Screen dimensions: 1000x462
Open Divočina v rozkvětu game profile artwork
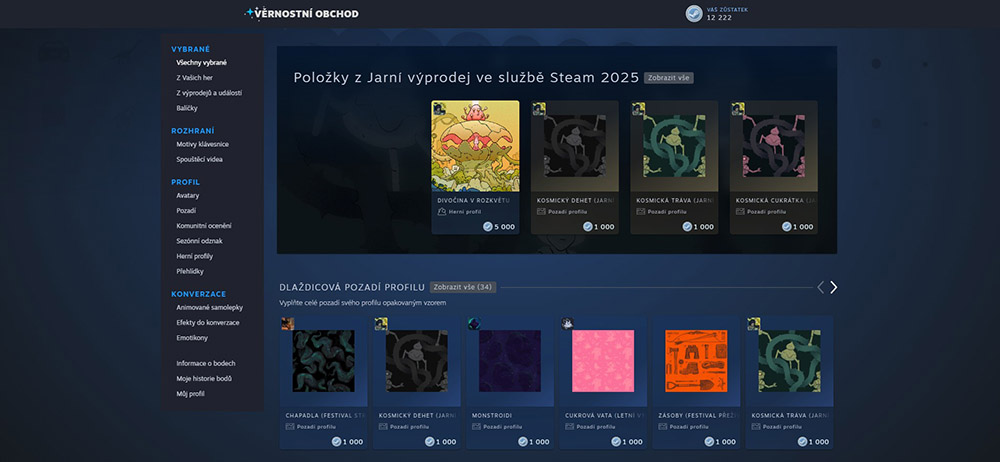475,146
